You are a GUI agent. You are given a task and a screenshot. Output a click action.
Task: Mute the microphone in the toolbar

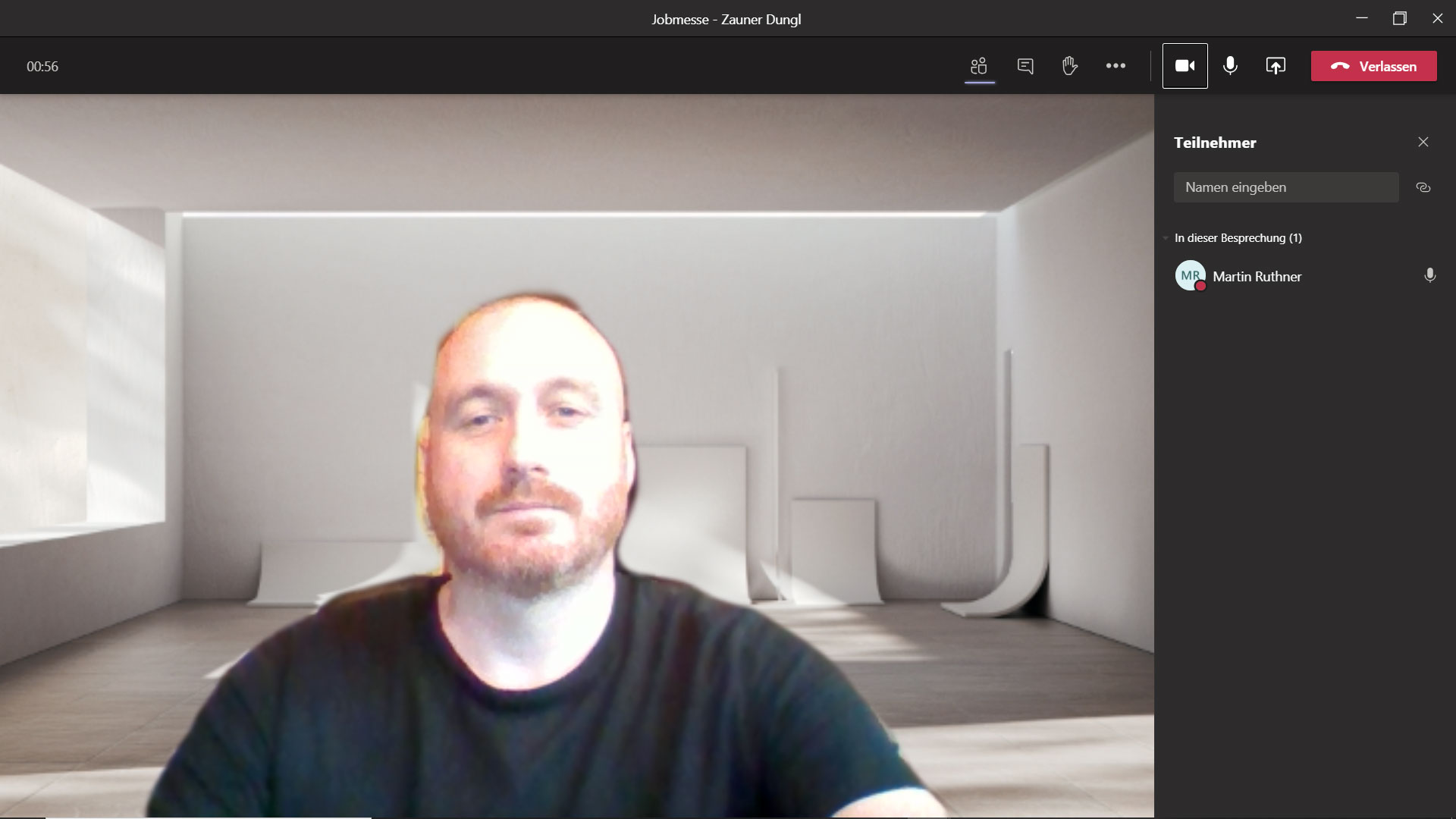pos(1230,66)
